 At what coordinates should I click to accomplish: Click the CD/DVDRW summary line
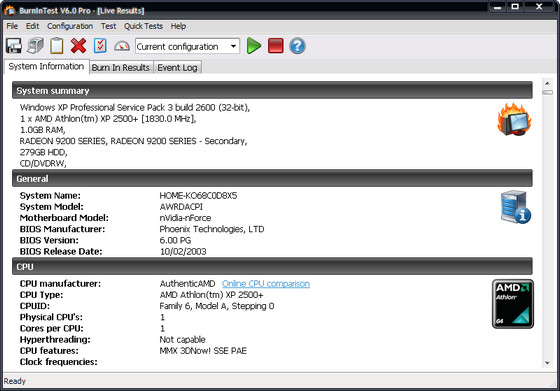[x=43, y=164]
